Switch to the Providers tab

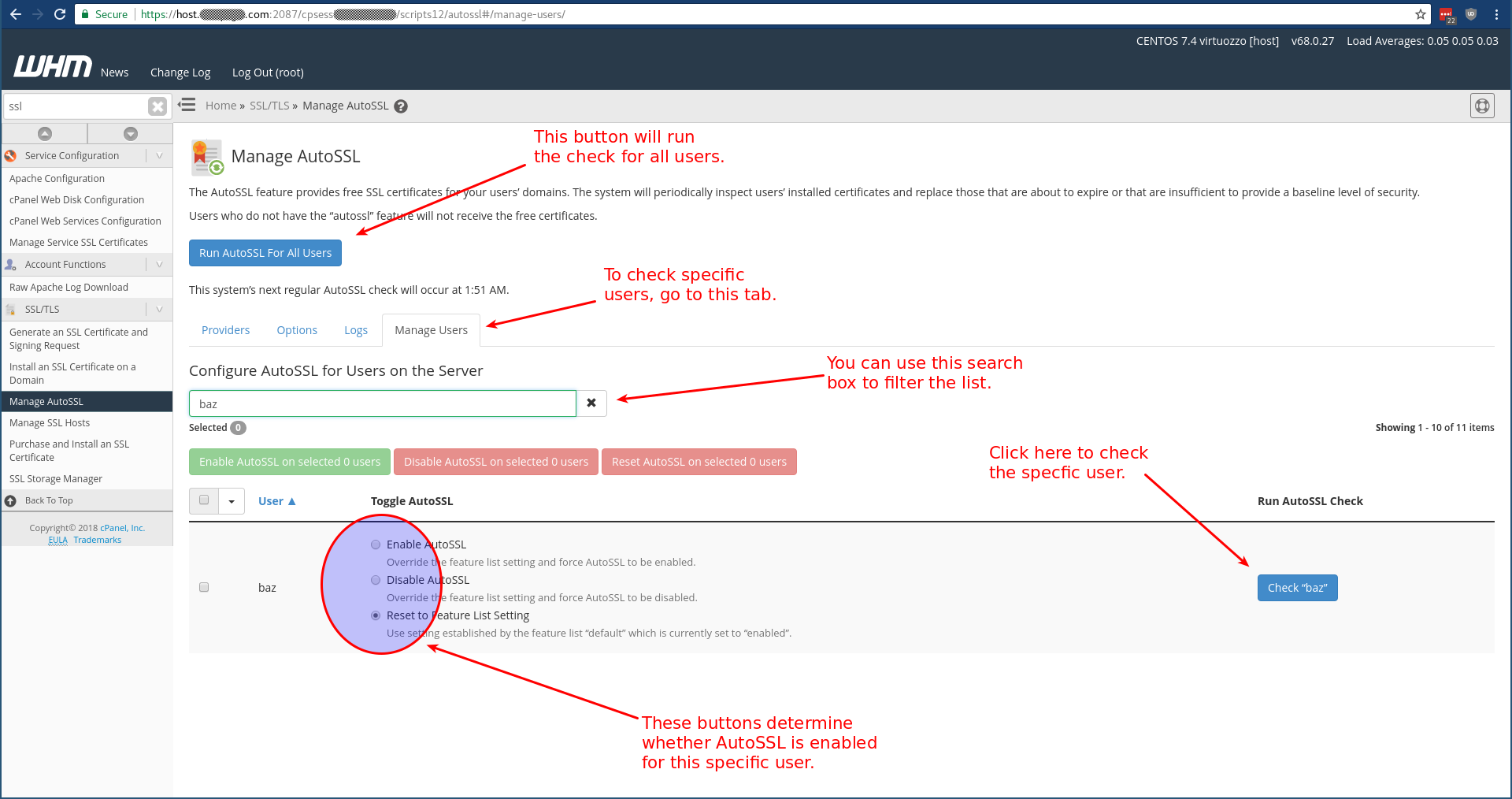pyautogui.click(x=225, y=330)
